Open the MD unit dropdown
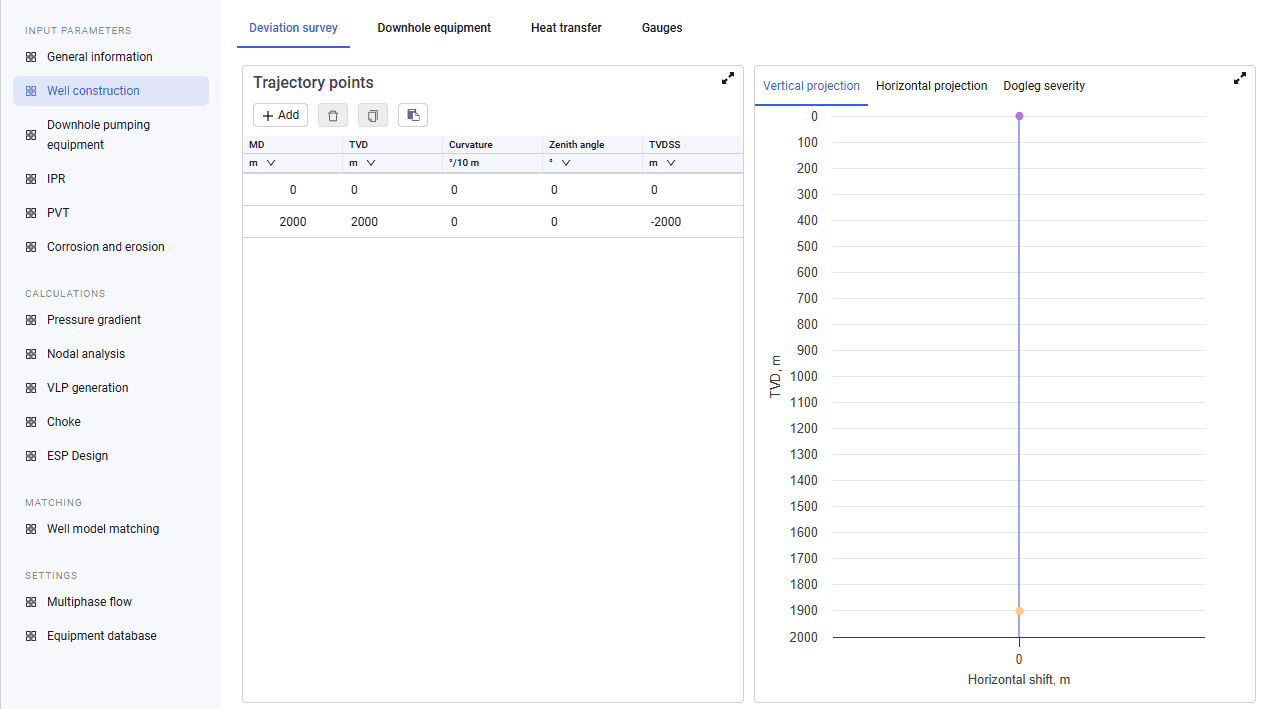This screenshot has width=1266, height=709. click(263, 163)
